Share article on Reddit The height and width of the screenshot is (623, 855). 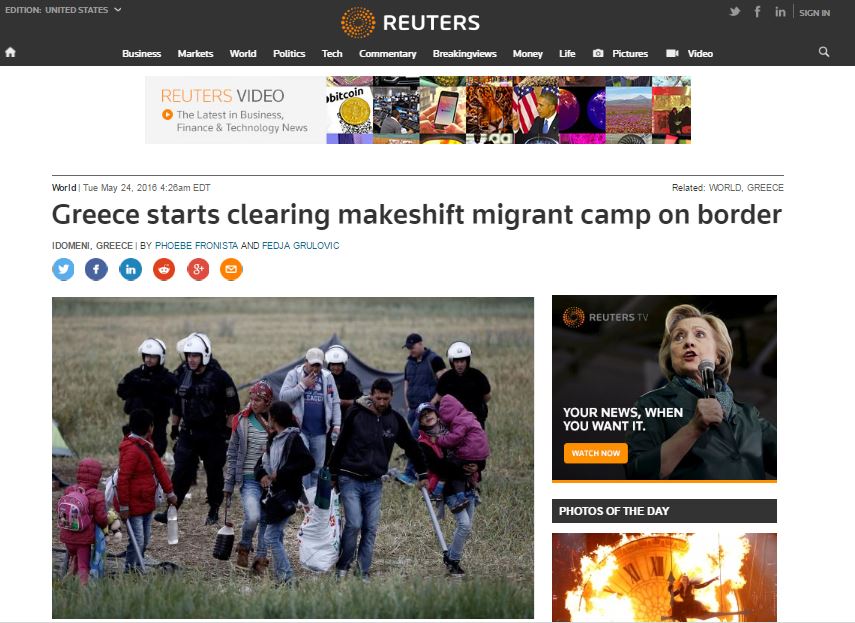[x=164, y=269]
